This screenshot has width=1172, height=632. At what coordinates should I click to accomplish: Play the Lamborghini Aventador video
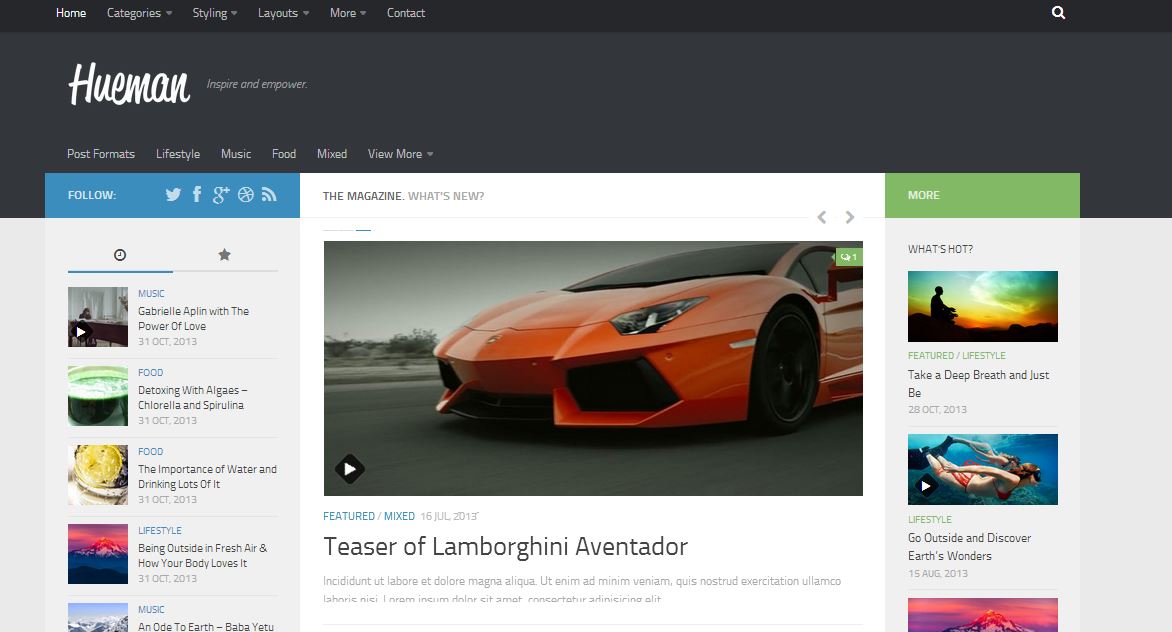click(x=349, y=469)
